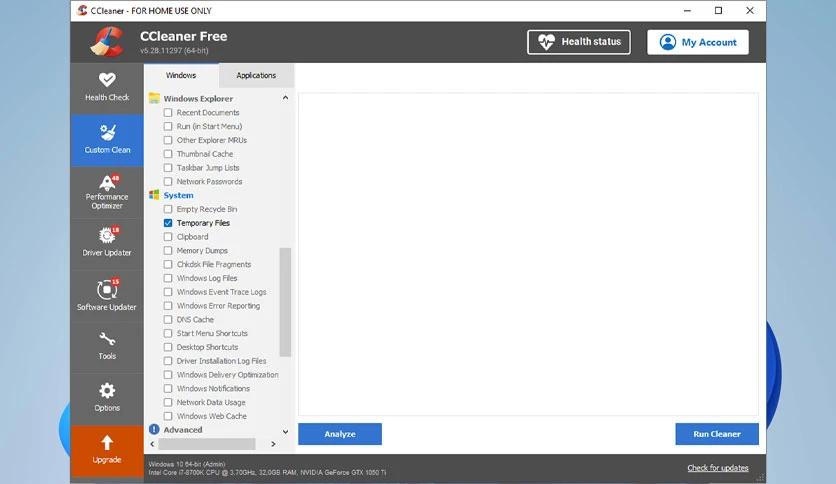Click the CCleaner Free title text
836x484 pixels.
183,36
